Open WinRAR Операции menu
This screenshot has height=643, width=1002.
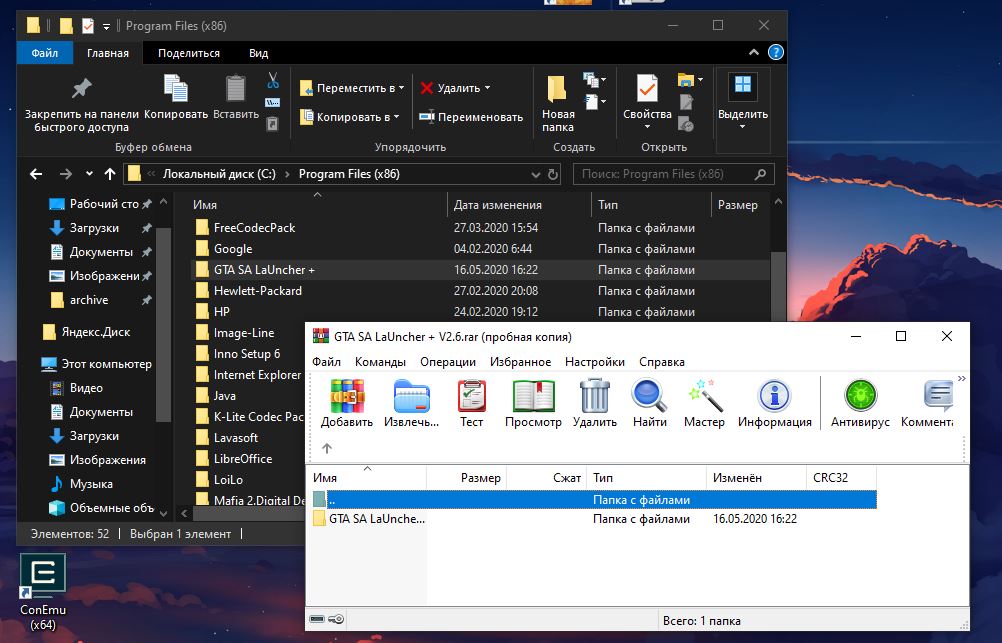pyautogui.click(x=448, y=362)
